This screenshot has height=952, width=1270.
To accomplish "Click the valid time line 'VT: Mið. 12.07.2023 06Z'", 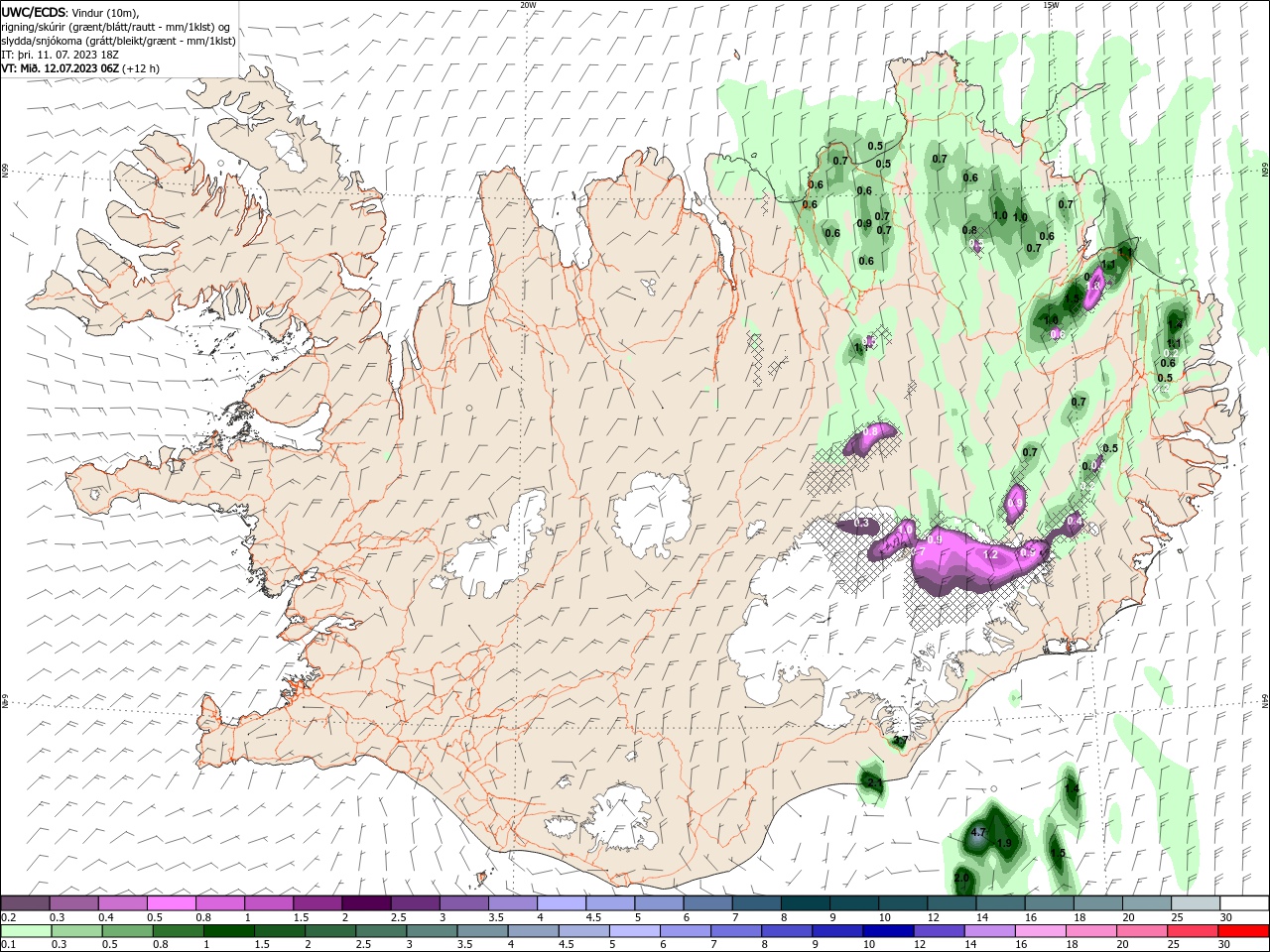I will click(61, 68).
